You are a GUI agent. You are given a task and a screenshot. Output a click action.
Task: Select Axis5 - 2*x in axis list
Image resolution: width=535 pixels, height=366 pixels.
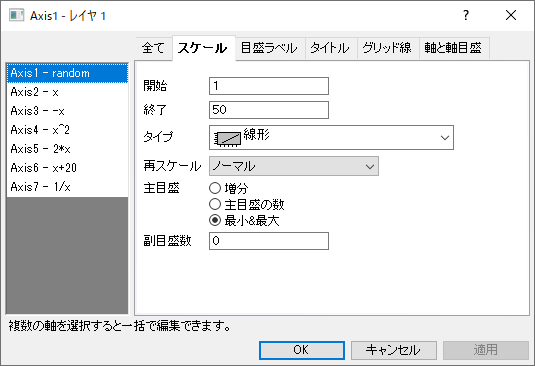(x=68, y=149)
